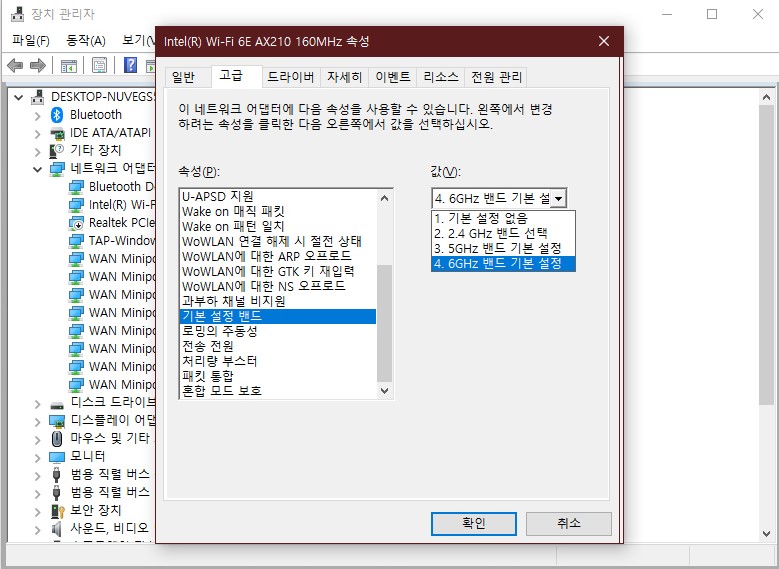Select the 사운드, 비디오 speaker icon
Screen dimensions: 779x569
click(57, 528)
